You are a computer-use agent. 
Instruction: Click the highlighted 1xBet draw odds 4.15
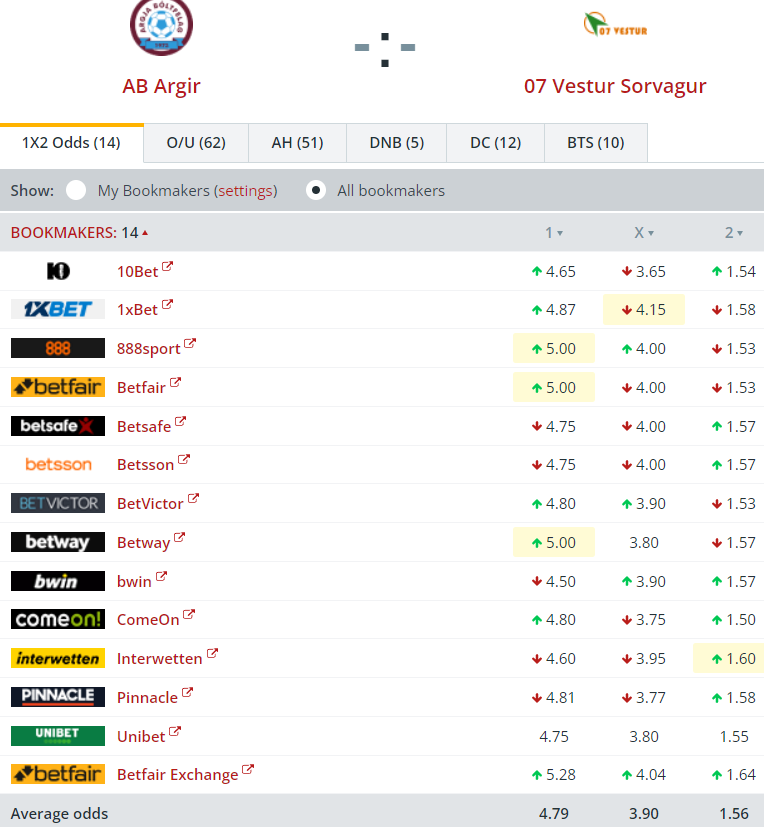point(643,310)
